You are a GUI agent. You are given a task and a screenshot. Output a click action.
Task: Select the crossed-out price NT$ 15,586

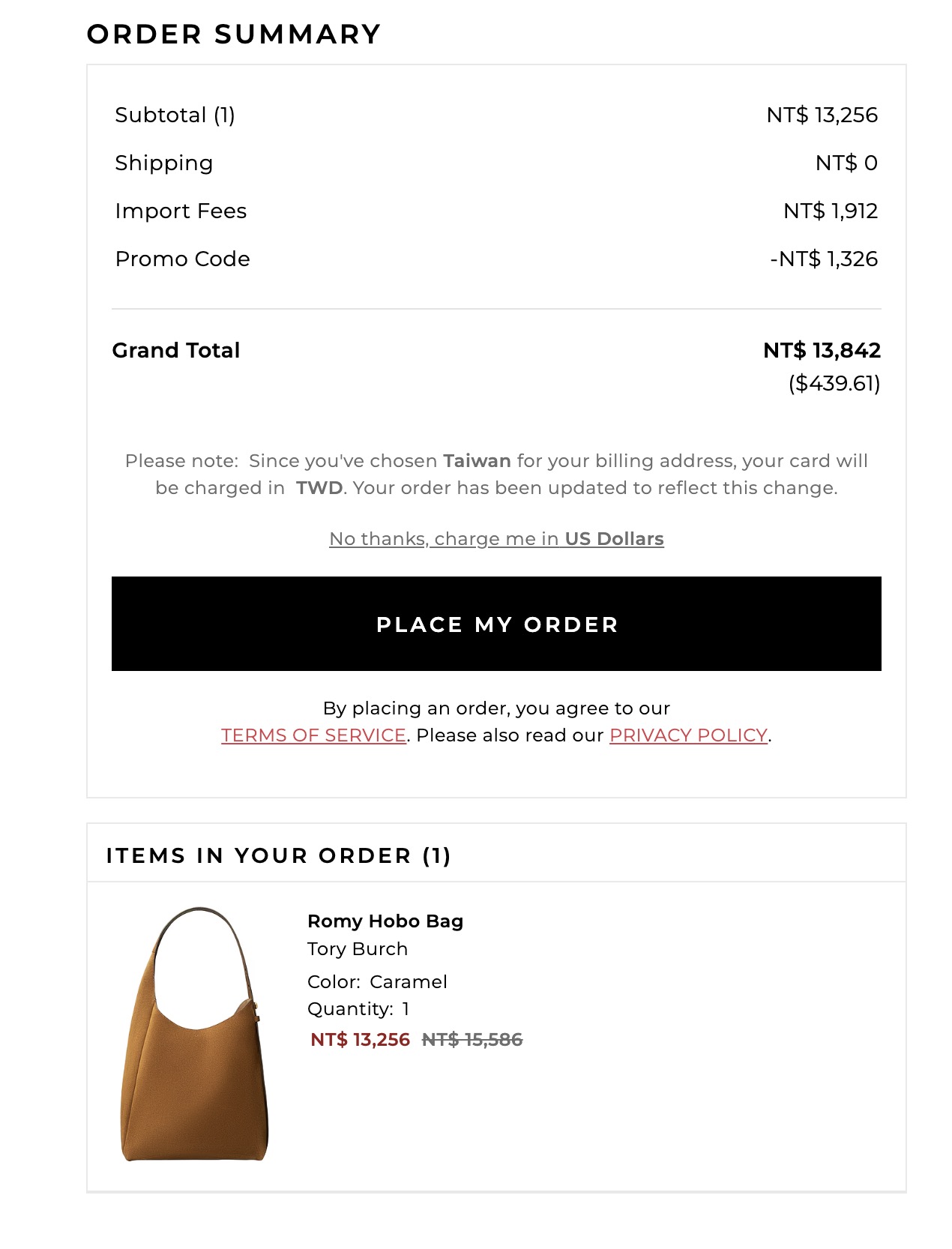[472, 1040]
